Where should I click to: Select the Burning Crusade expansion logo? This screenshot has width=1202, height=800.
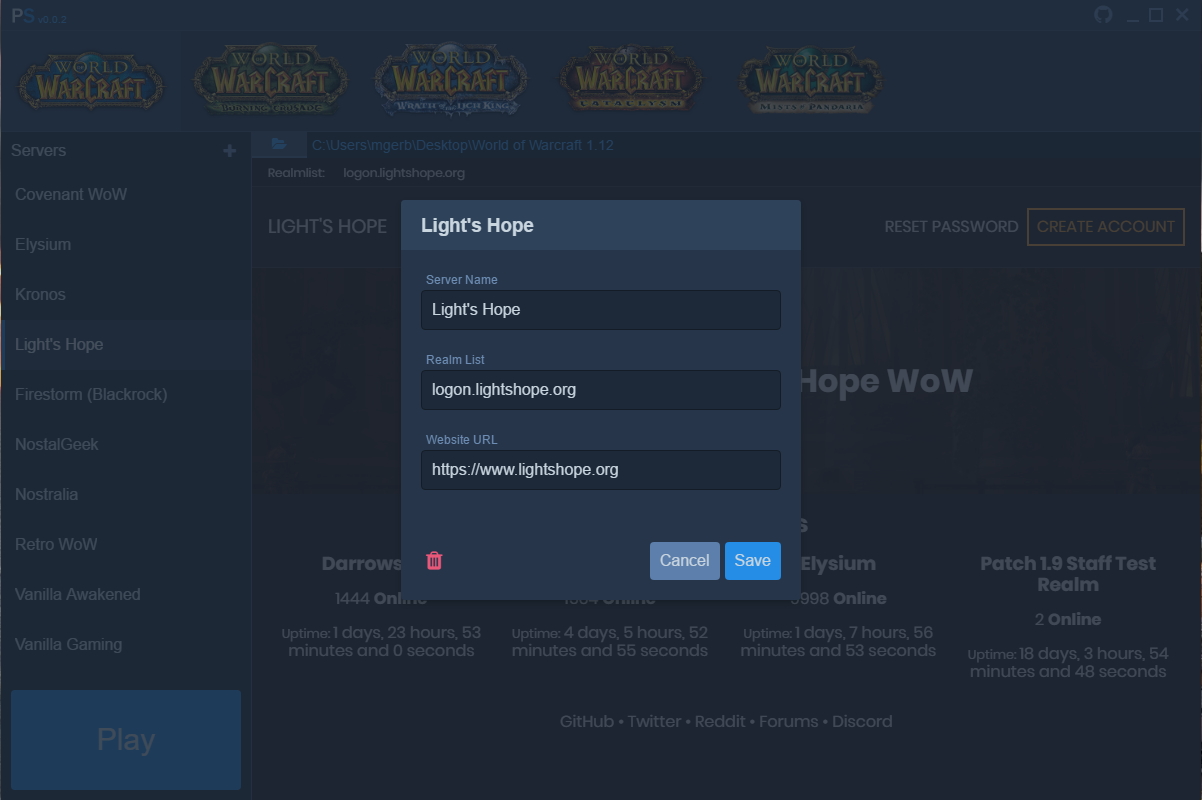coord(270,80)
